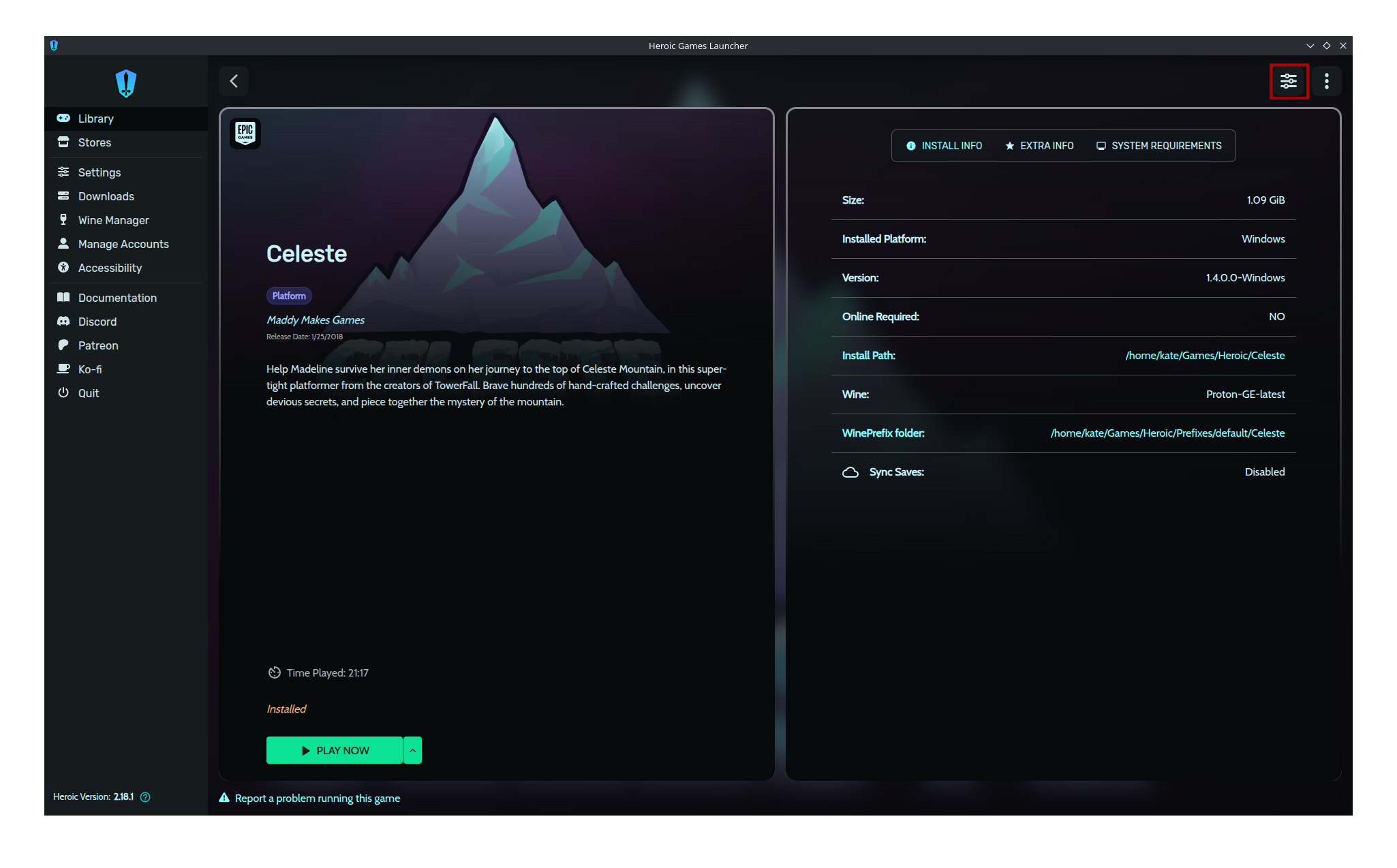Viewport: 1397px width, 868px height.
Task: Click the Heroic shield logo in sidebar
Action: [x=126, y=84]
